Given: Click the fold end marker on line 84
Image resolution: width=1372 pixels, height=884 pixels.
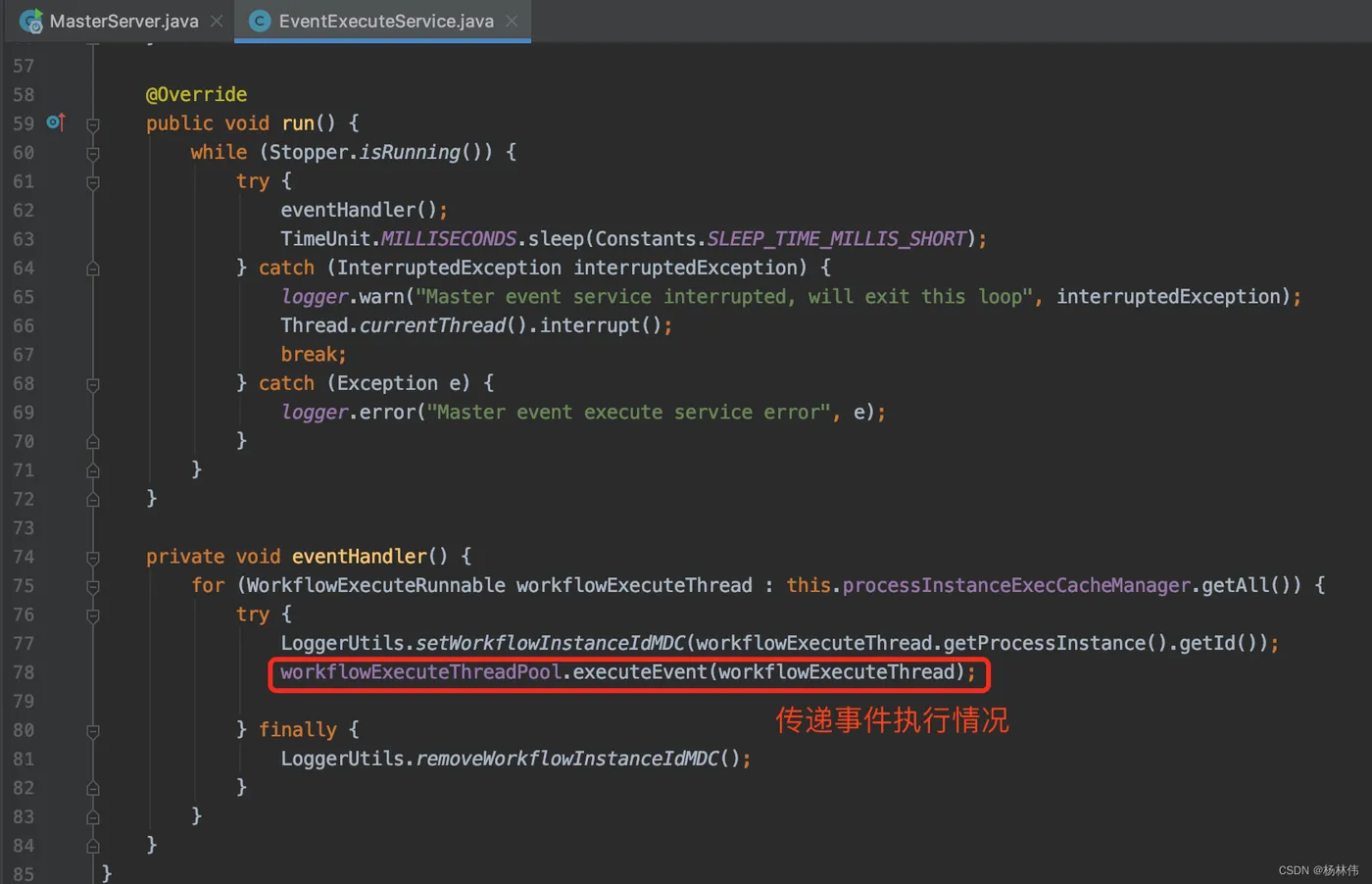Looking at the screenshot, I should click(93, 846).
